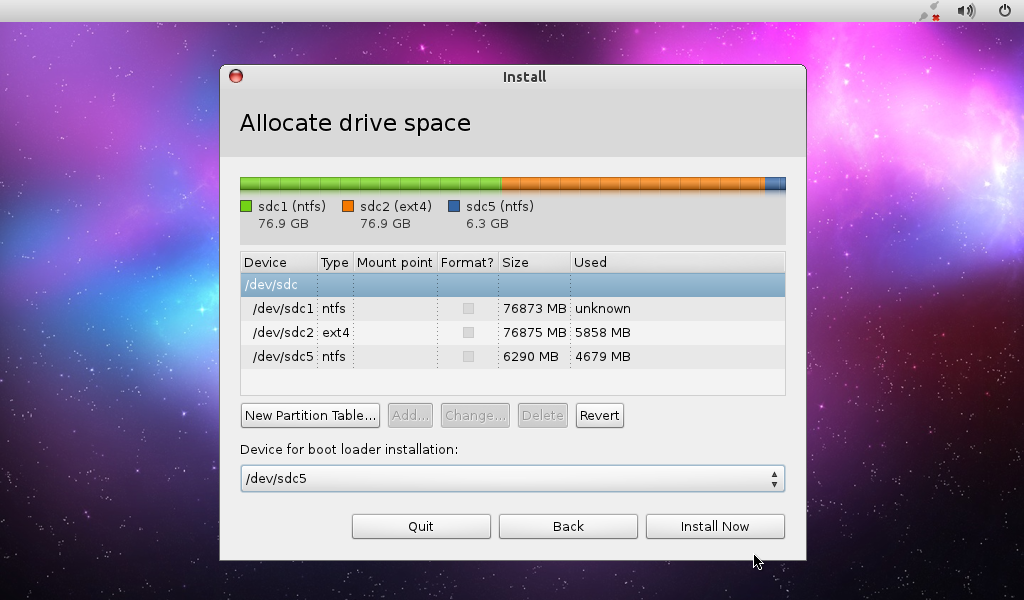Toggle the Format checkbox for /dev/sdc2

(x=468, y=333)
